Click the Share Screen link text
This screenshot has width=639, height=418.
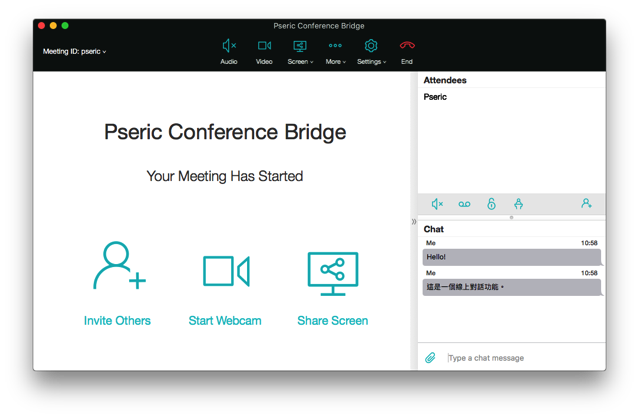tap(333, 321)
